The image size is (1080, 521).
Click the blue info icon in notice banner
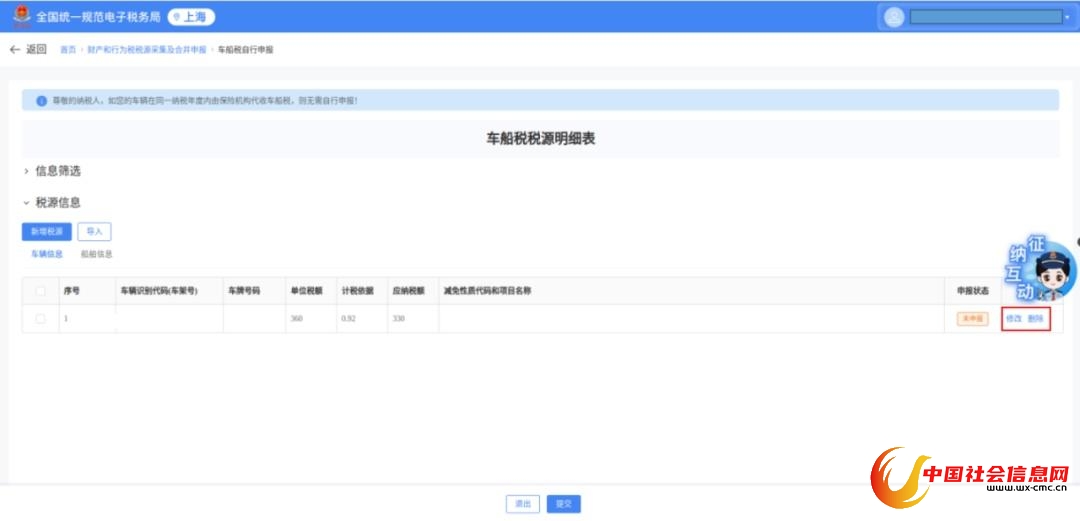41,101
